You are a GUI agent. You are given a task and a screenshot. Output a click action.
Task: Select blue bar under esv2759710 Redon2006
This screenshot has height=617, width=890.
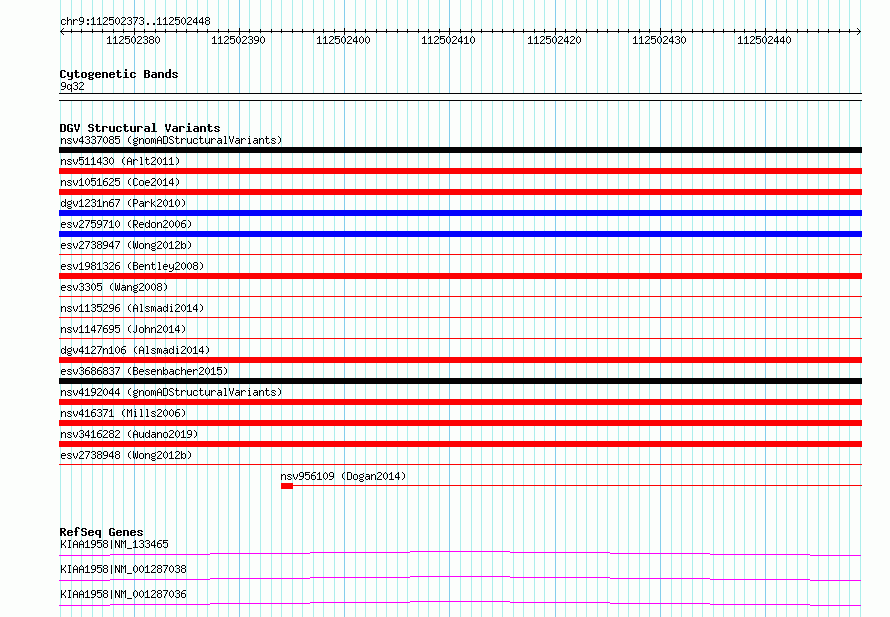(x=460, y=234)
